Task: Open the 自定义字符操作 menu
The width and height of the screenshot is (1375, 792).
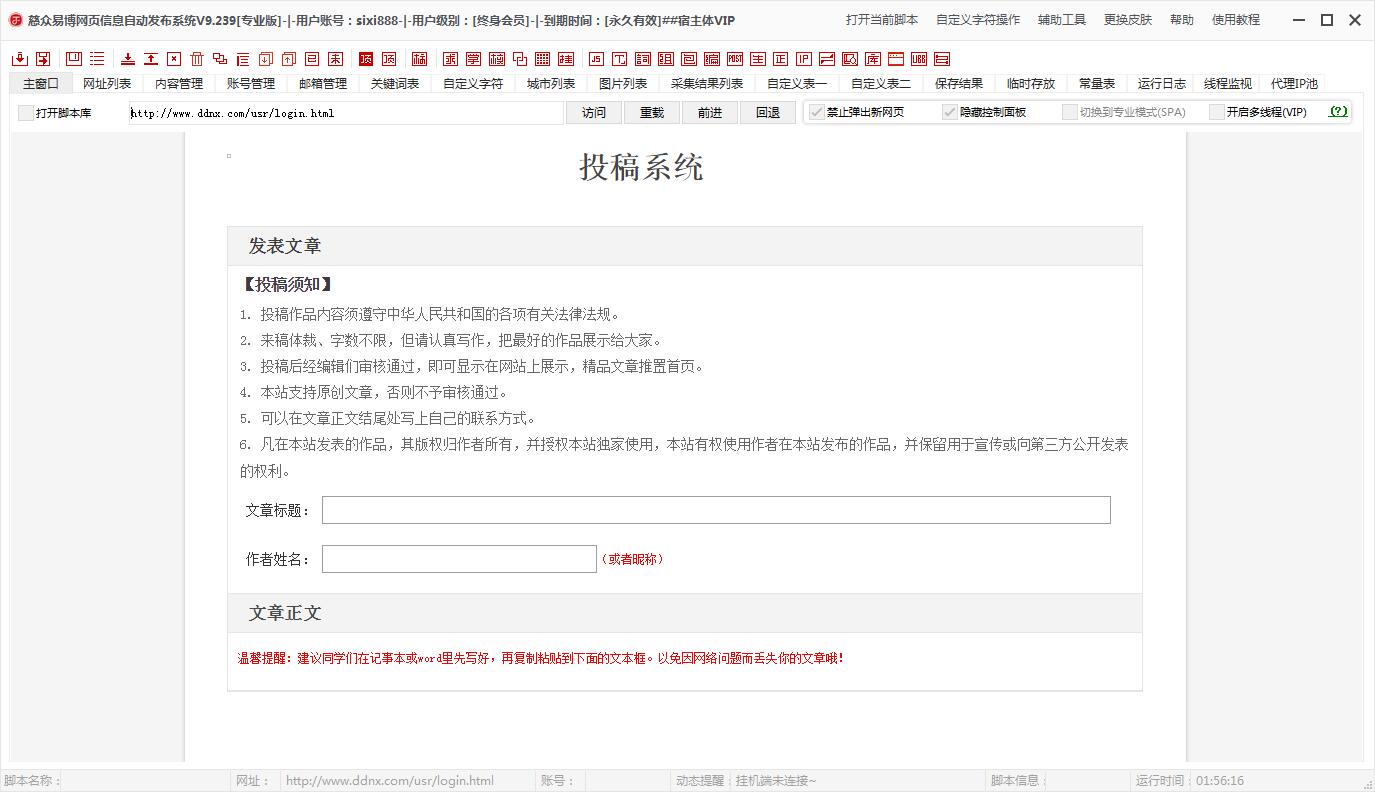Action: pyautogui.click(x=978, y=20)
